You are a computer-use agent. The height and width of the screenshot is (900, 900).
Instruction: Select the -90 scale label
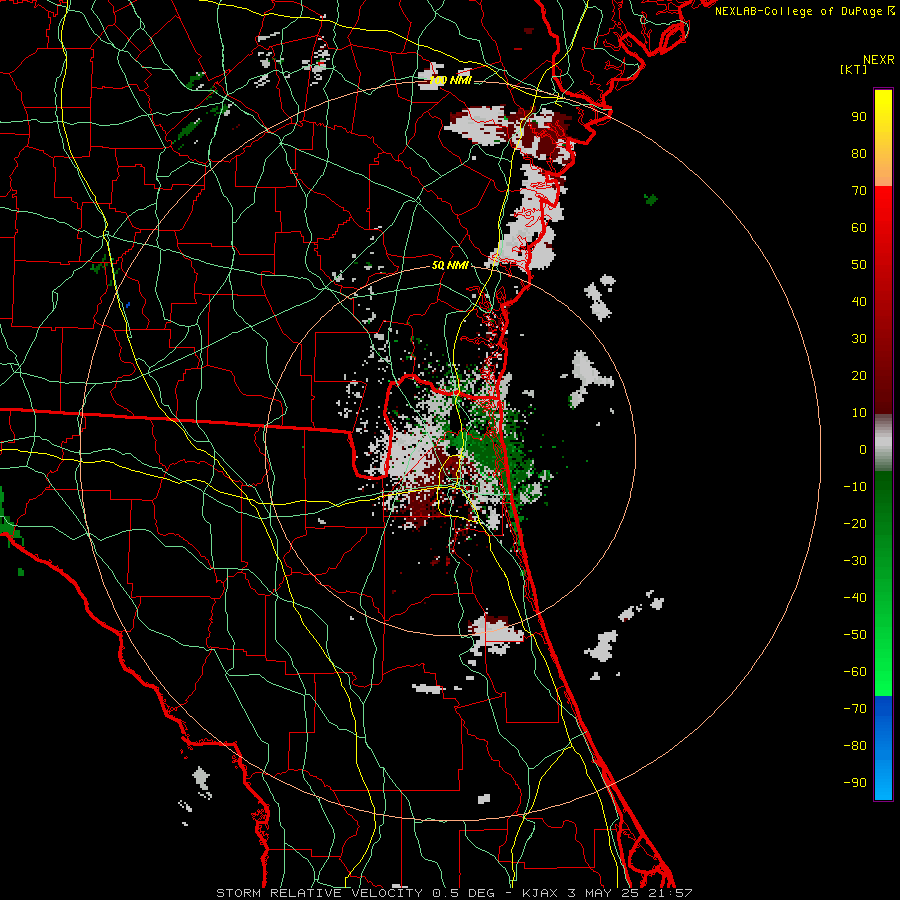(855, 783)
